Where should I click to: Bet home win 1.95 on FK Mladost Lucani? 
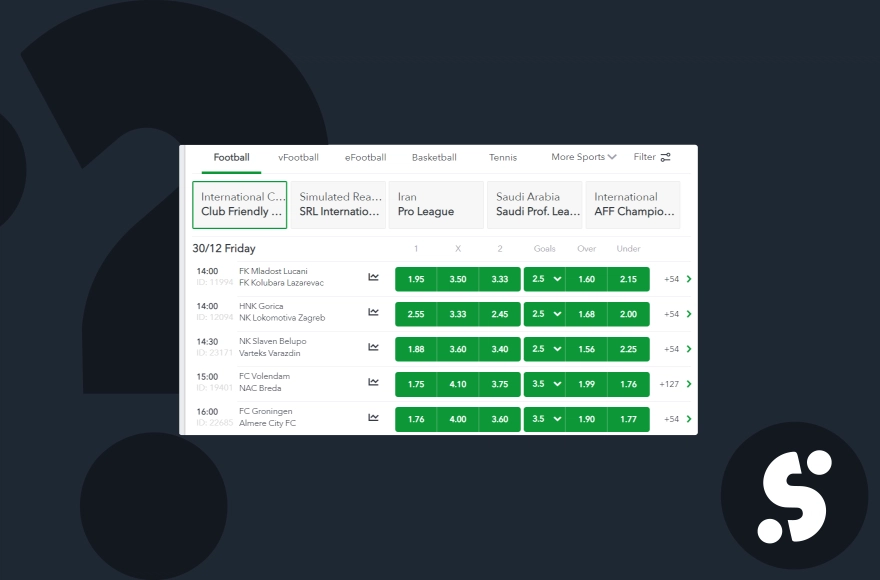click(416, 279)
